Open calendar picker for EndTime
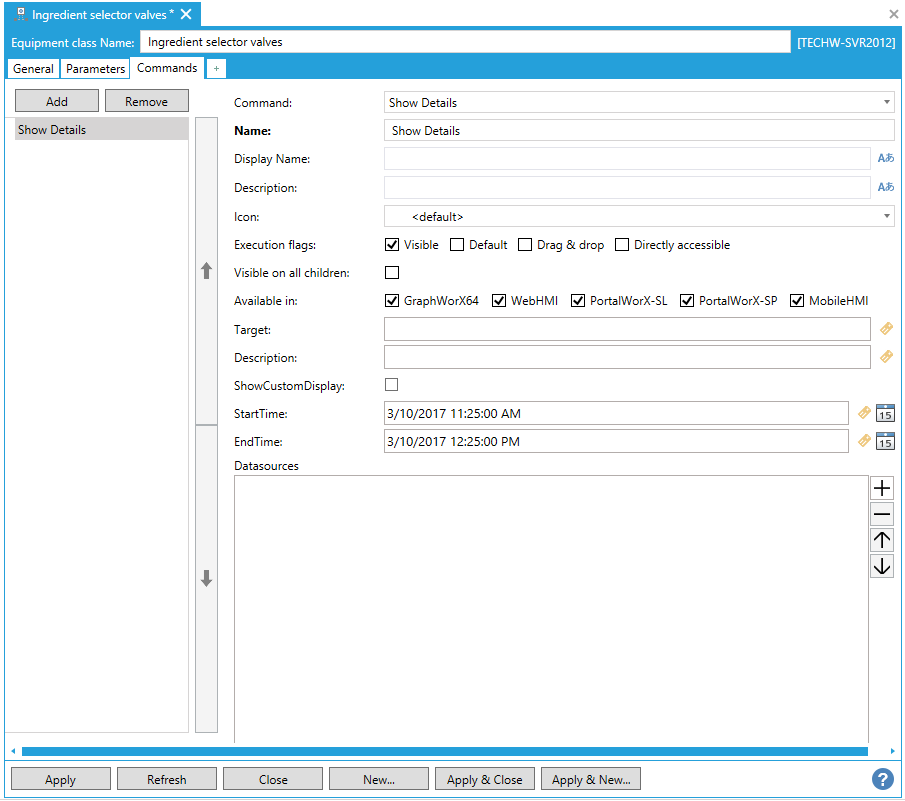 click(885, 441)
